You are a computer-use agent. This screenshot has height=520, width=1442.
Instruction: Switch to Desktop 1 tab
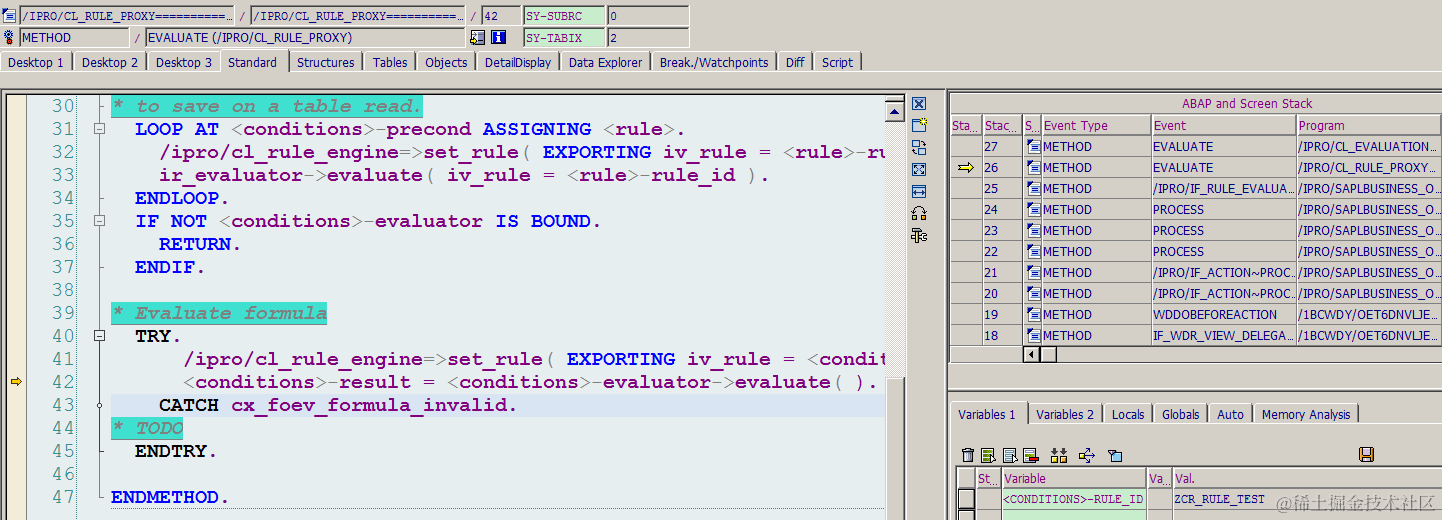click(36, 62)
